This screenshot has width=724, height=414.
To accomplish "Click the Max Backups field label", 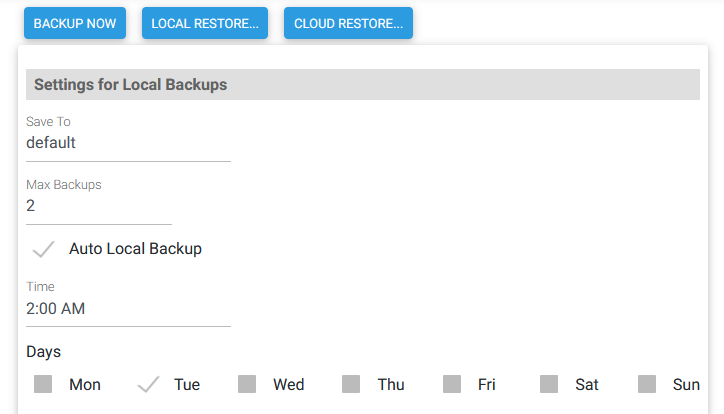I will pos(64,185).
